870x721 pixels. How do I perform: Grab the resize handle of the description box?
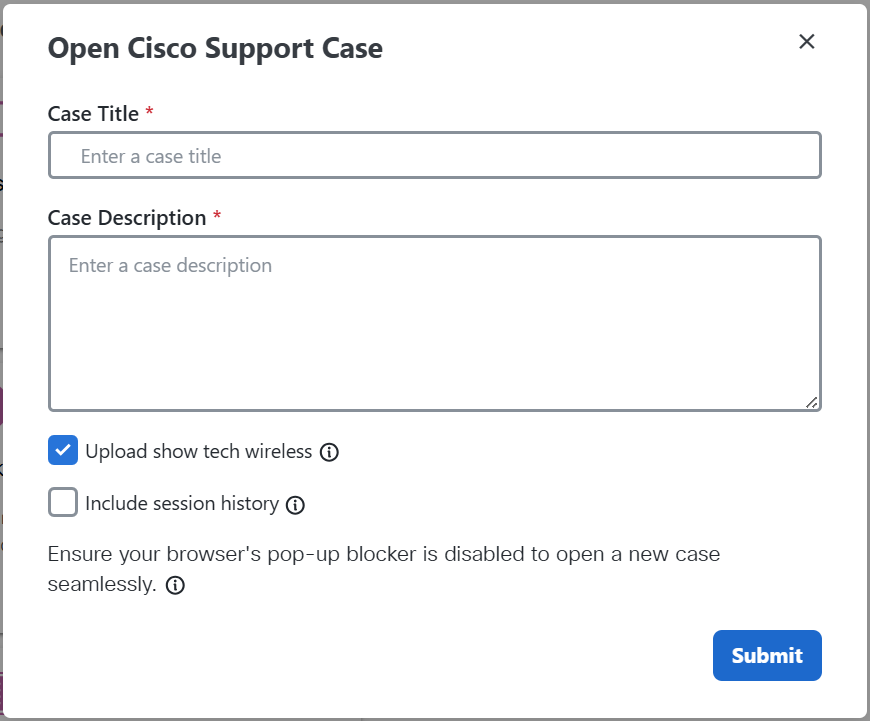(812, 402)
